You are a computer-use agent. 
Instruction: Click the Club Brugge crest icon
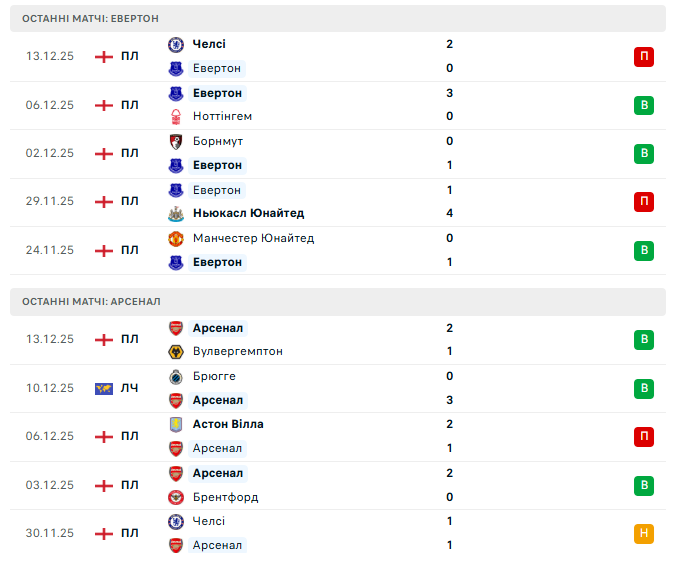(x=176, y=376)
